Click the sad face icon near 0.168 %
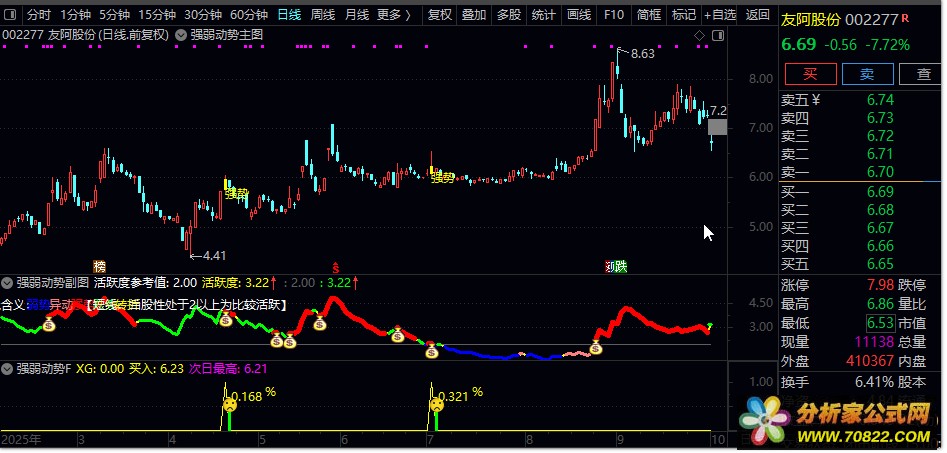The width and height of the screenshot is (947, 453). click(230, 405)
